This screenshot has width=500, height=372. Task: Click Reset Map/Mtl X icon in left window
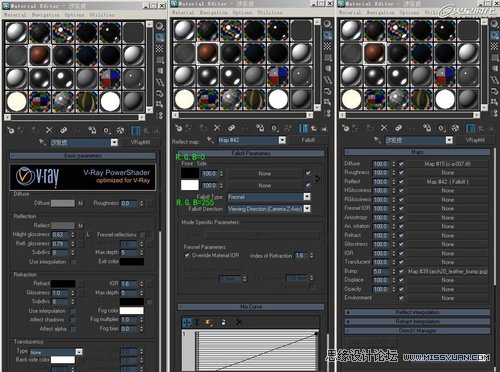pos(49,130)
